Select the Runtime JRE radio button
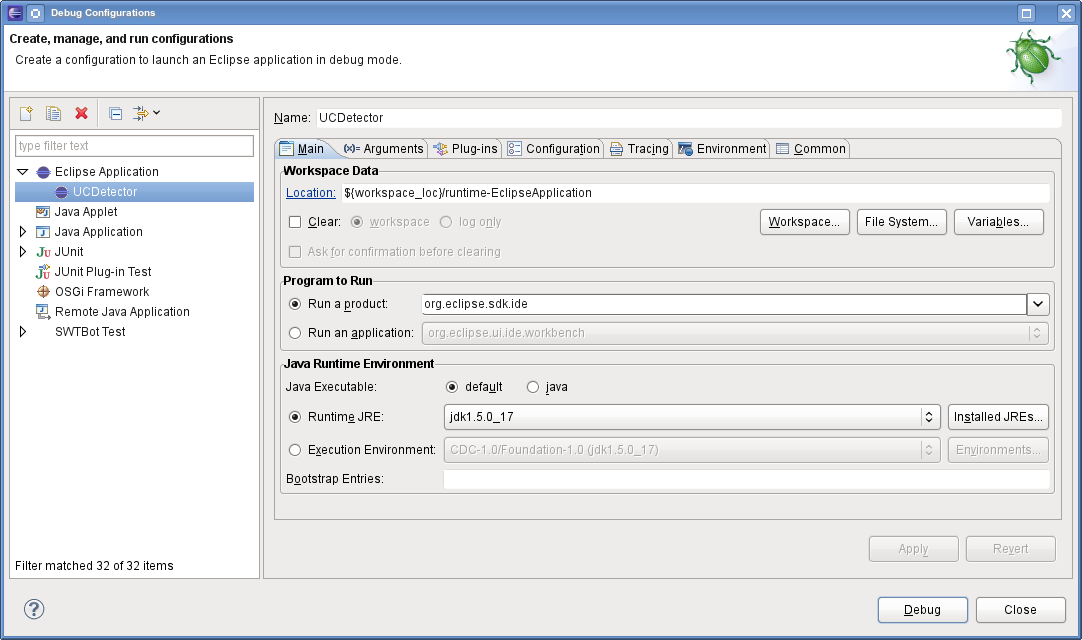Image resolution: width=1082 pixels, height=640 pixels. [x=295, y=417]
